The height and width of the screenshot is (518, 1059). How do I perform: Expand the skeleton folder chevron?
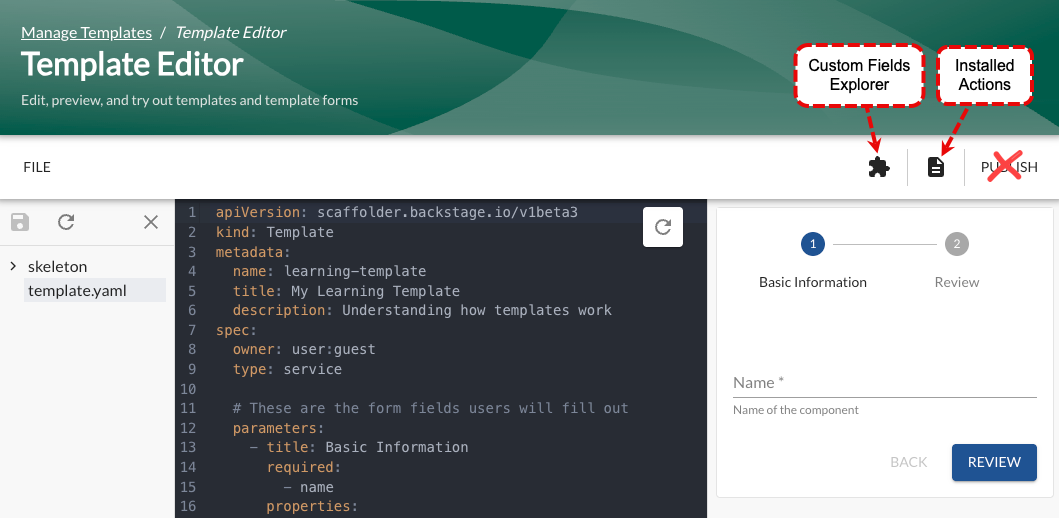click(x=12, y=266)
